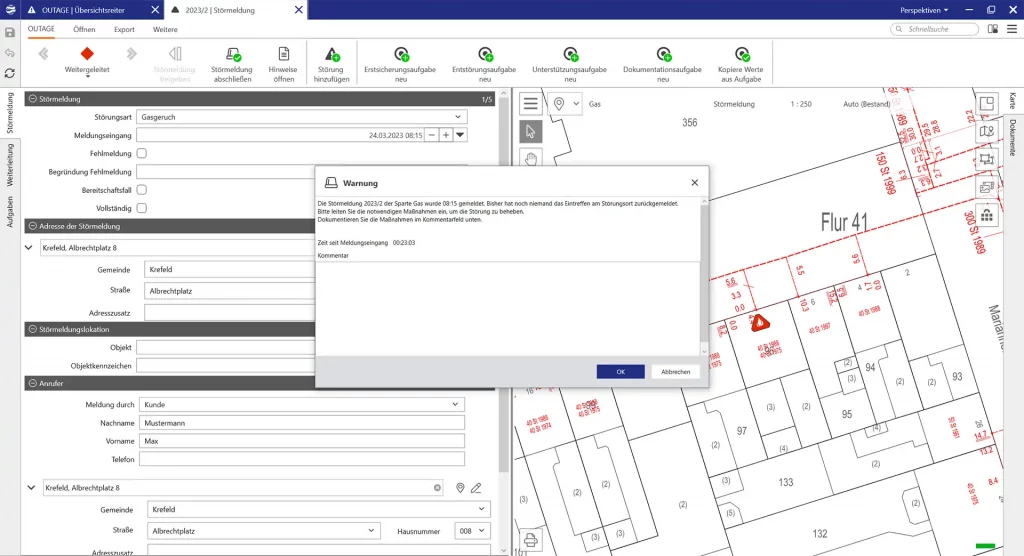Screen dimensions: 1024x556
Task: Click Störung hinzufügen icon
Action: [x=331, y=55]
